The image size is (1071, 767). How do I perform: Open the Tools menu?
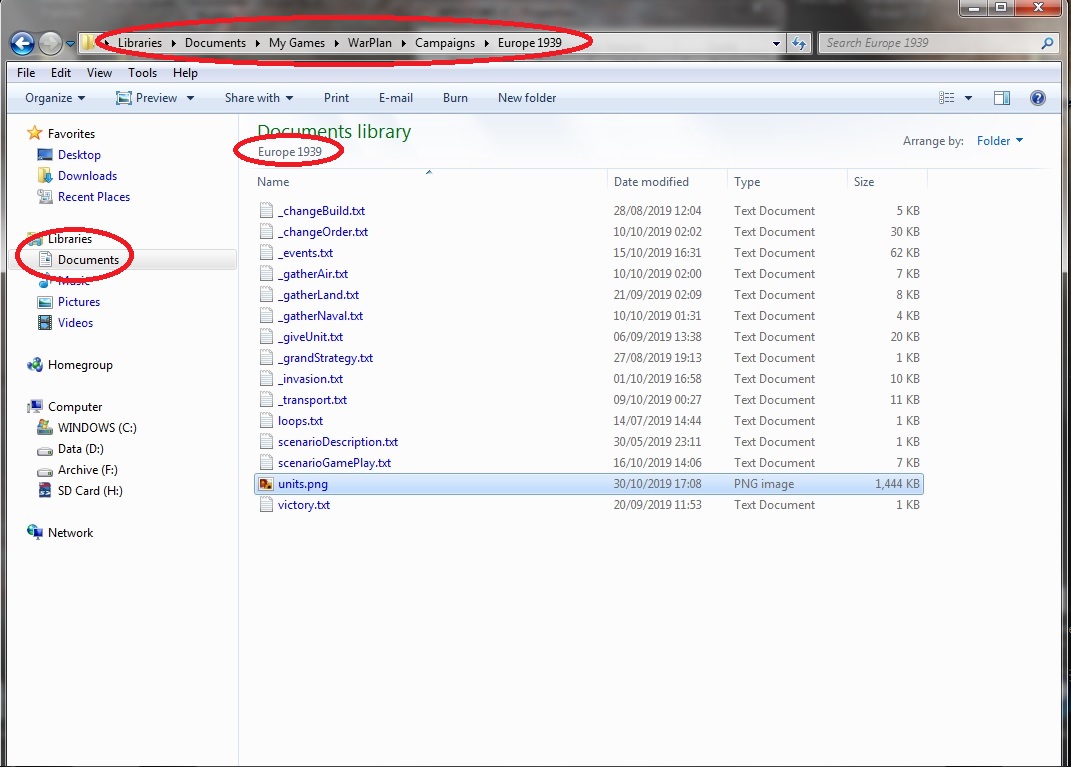tap(142, 72)
